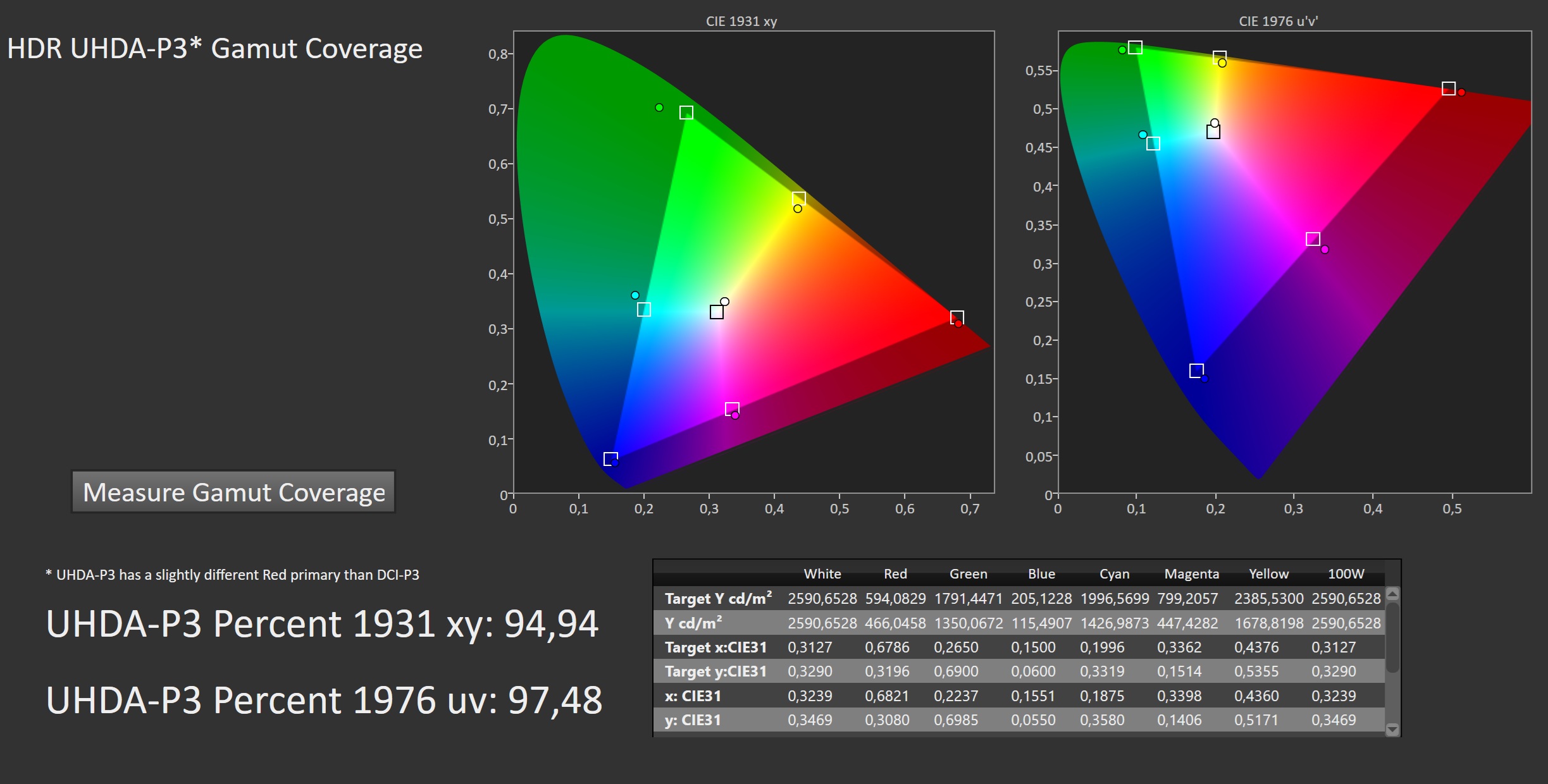Click the table's vertical scrollbar thumb
Image resolution: width=1548 pixels, height=784 pixels.
[x=1392, y=639]
